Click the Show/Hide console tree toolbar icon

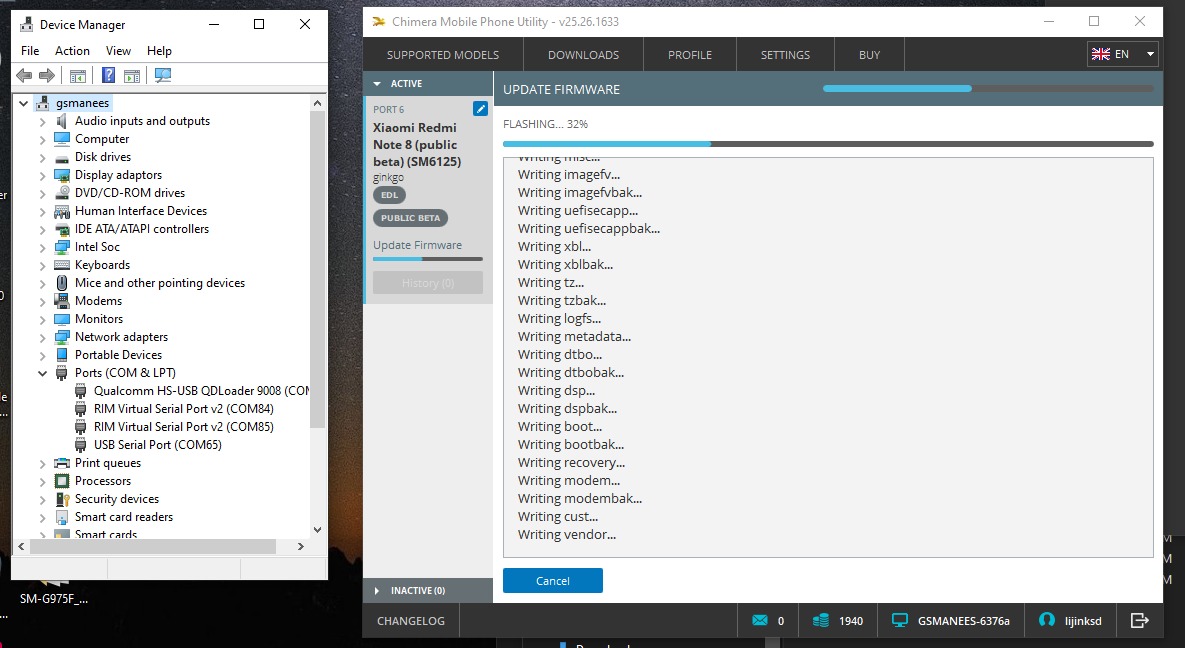[x=78, y=75]
